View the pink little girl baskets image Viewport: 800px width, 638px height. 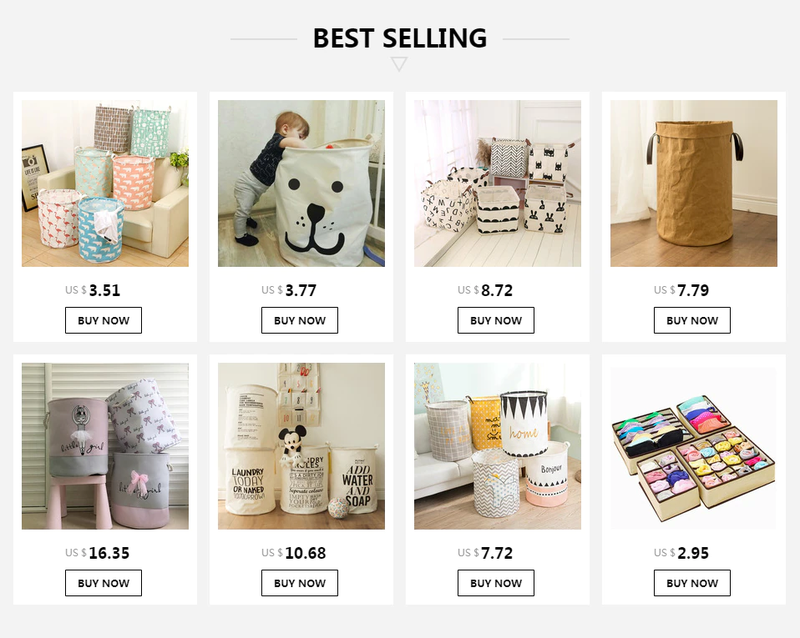tap(105, 446)
